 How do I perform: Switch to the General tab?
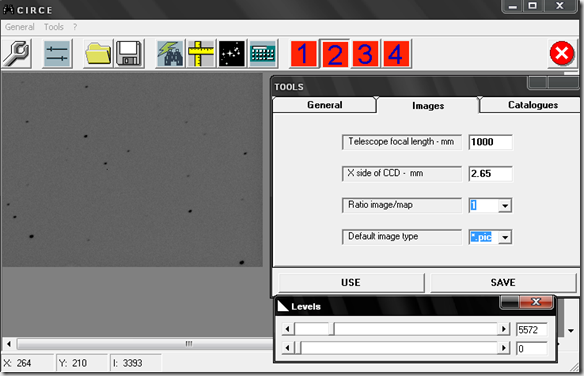324,105
